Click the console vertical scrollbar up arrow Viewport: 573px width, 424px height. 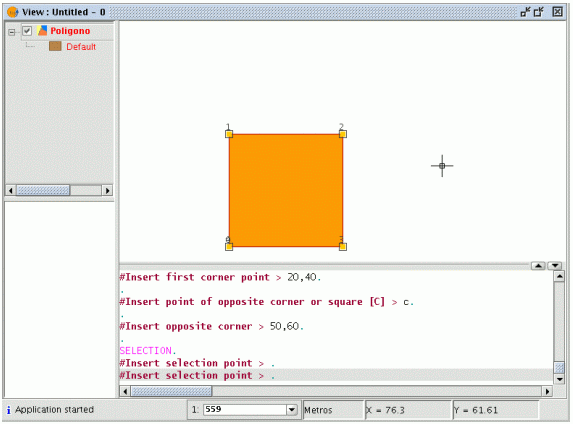[x=559, y=276]
